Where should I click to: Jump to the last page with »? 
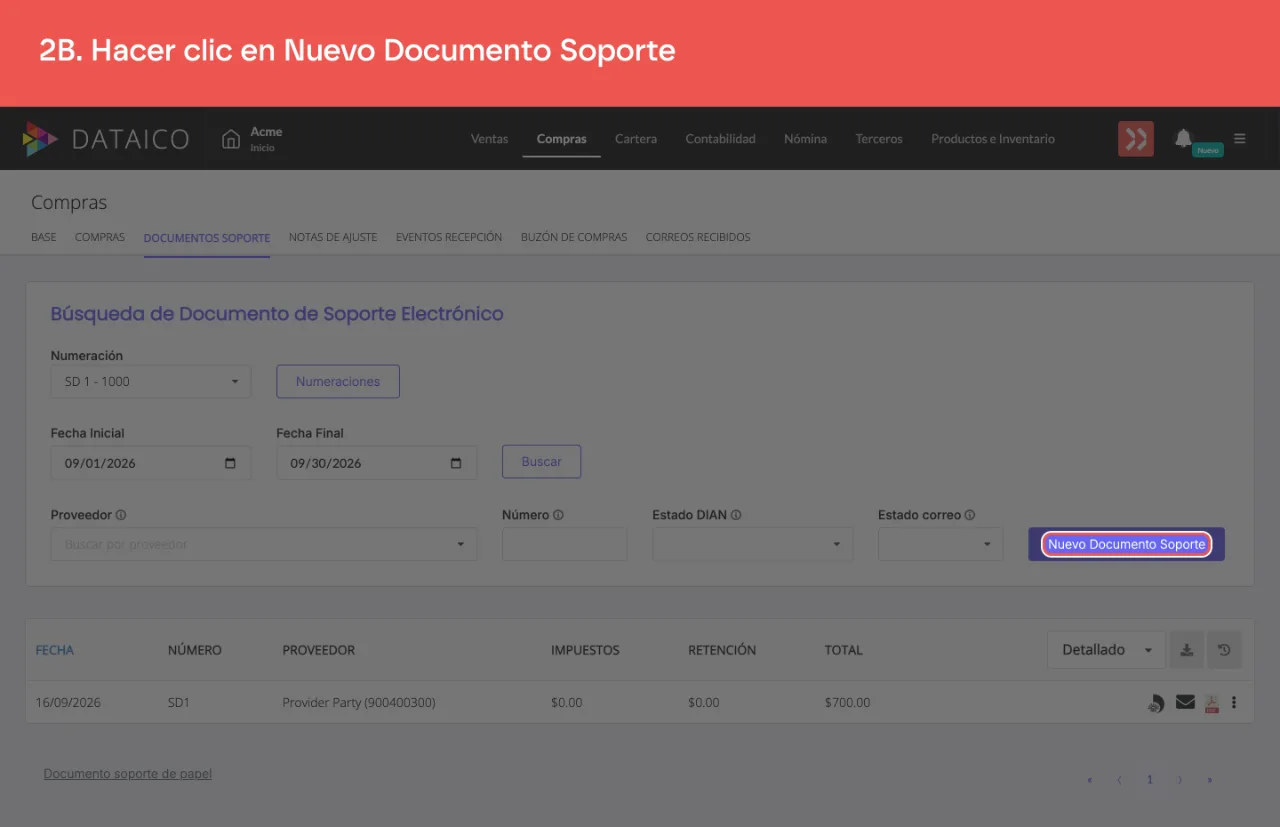coord(1210,780)
